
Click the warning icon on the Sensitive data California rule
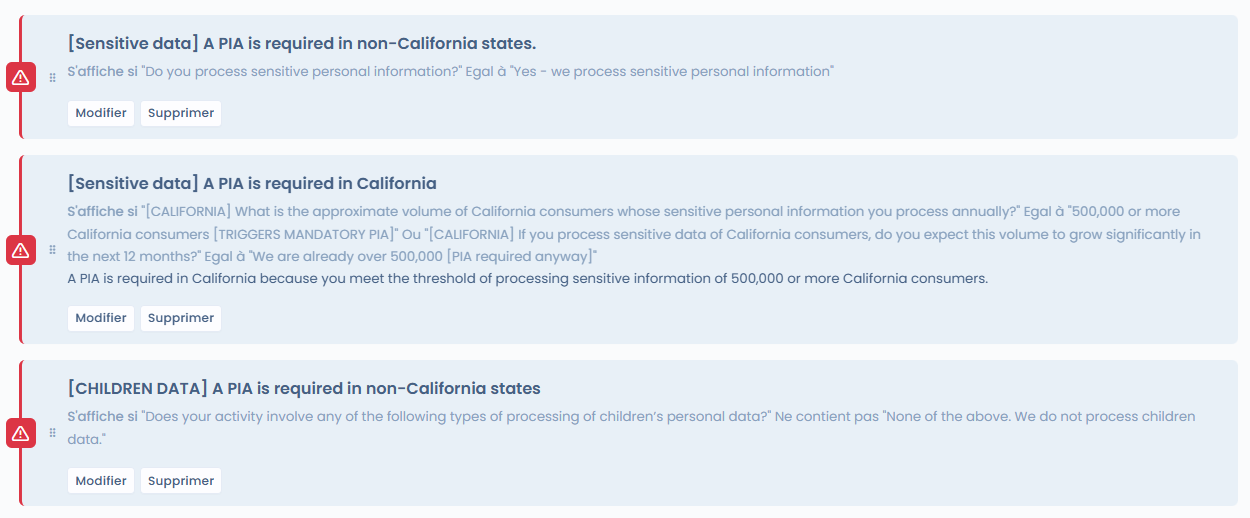pos(20,251)
